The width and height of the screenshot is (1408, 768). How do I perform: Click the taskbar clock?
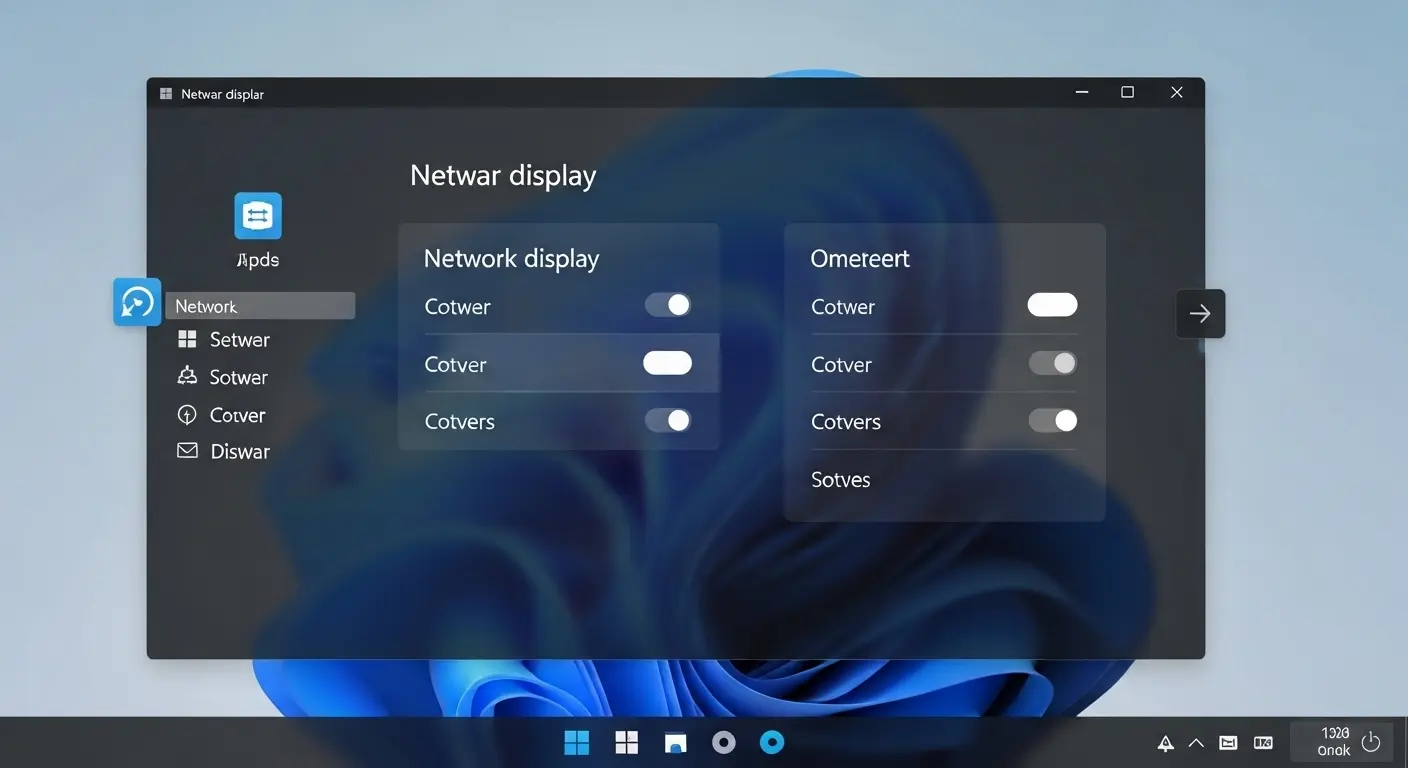1335,742
